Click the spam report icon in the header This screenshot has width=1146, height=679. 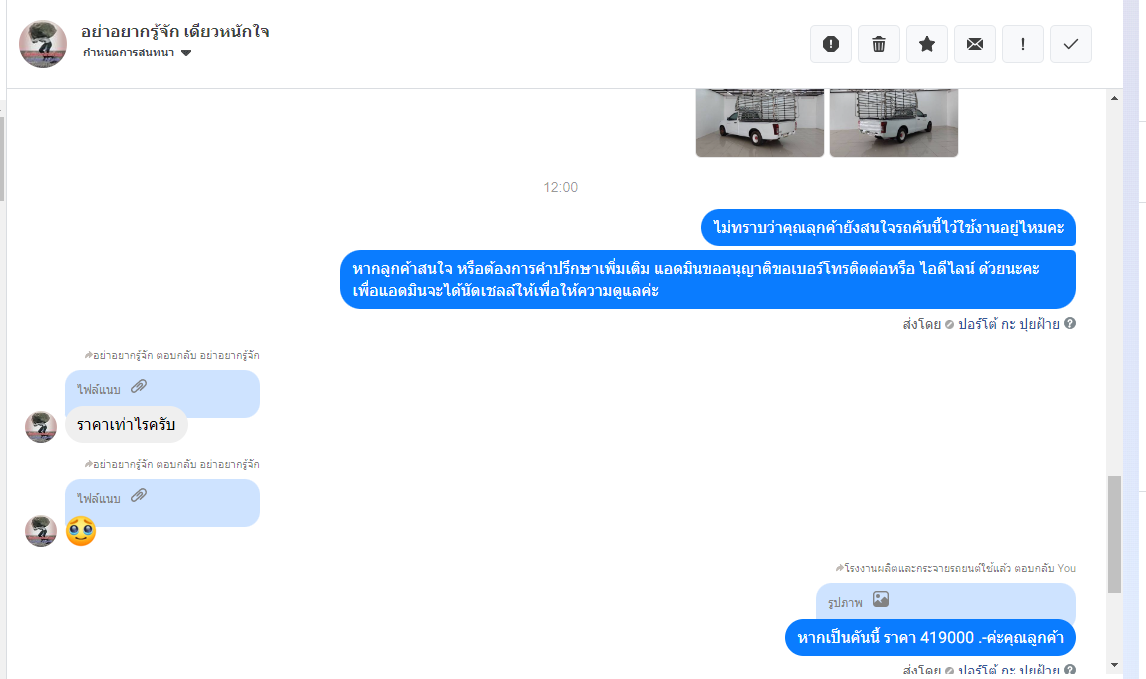tap(831, 44)
